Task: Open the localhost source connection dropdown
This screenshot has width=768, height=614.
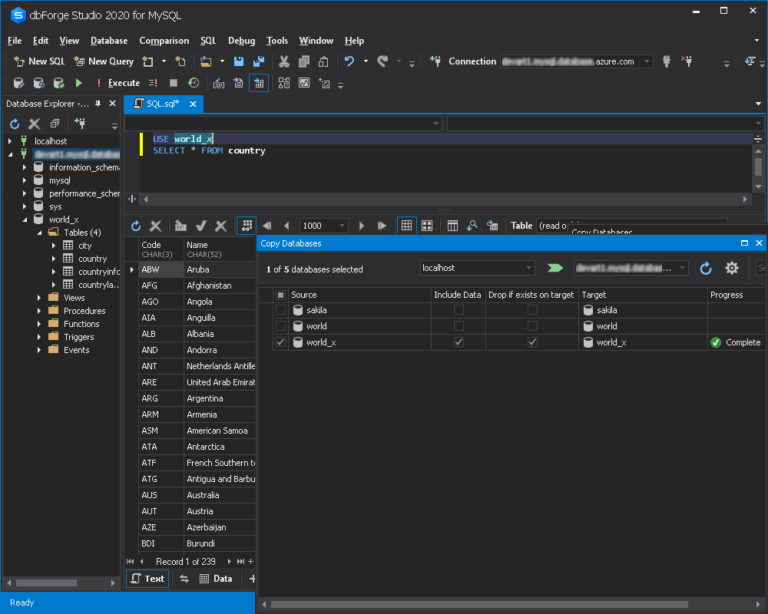Action: click(x=528, y=268)
